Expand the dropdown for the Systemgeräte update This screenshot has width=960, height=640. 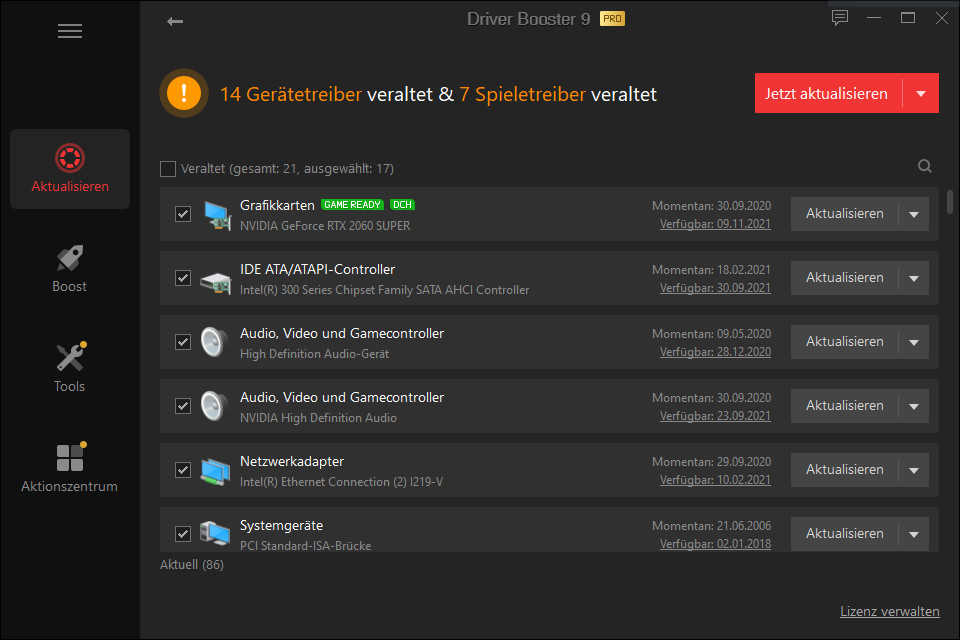pyautogui.click(x=913, y=534)
